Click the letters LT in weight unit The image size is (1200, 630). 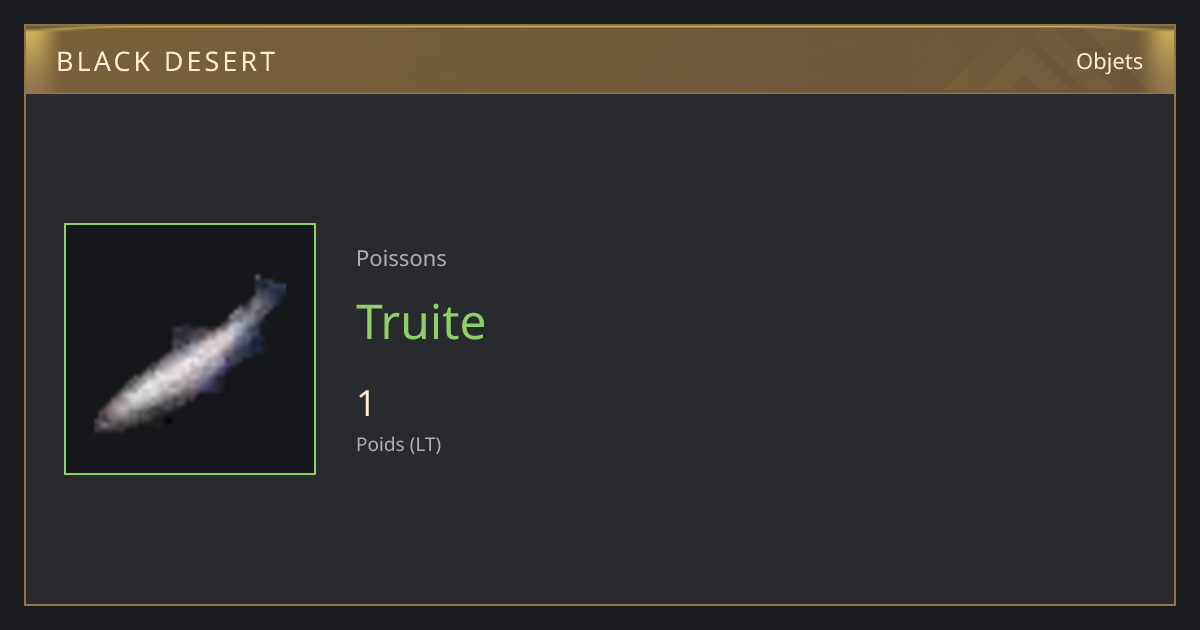click(425, 444)
